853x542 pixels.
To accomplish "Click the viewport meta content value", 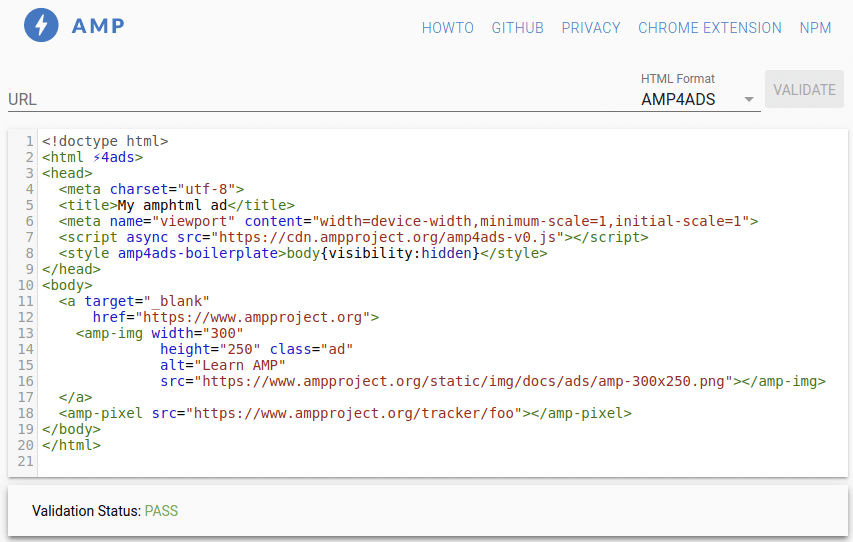I will [532, 221].
